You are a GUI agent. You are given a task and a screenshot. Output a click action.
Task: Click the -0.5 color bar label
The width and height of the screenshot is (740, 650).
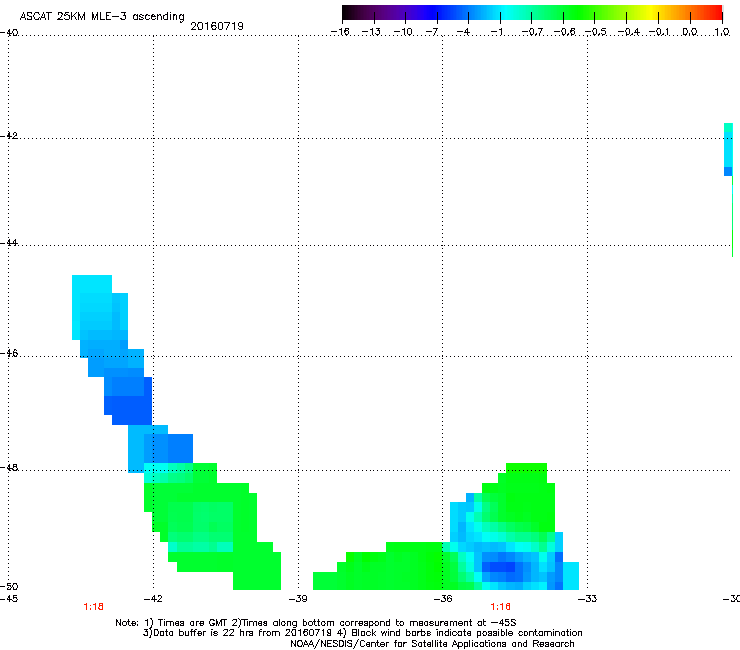[596, 32]
